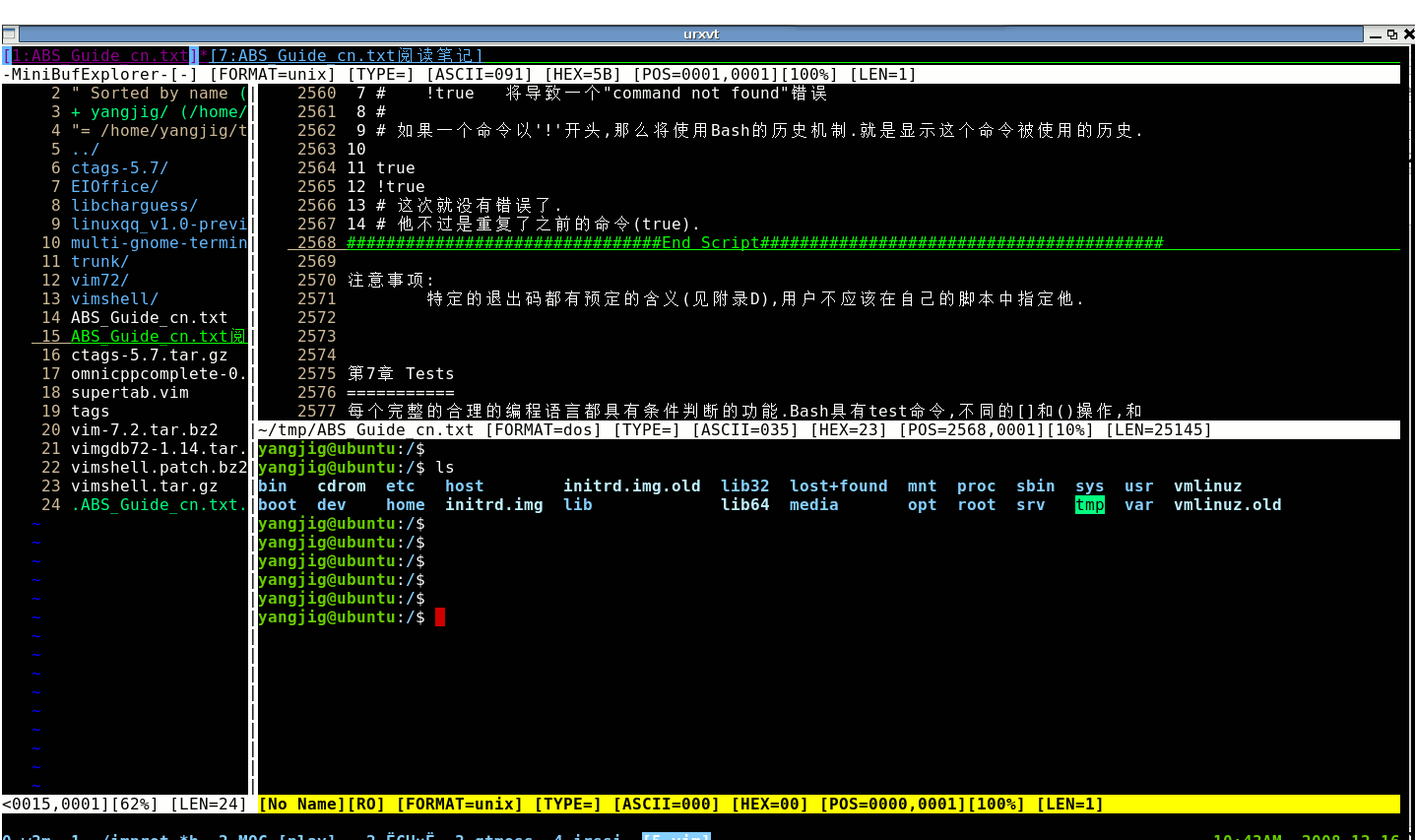Screen dimensions: 1415x840
Task: Open the vimshell/ directory
Action: [114, 298]
